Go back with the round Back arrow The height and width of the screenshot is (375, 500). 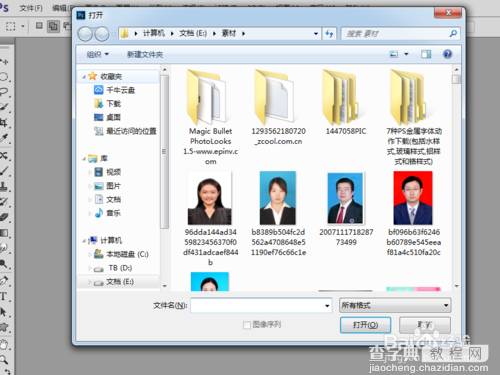pyautogui.click(x=85, y=34)
